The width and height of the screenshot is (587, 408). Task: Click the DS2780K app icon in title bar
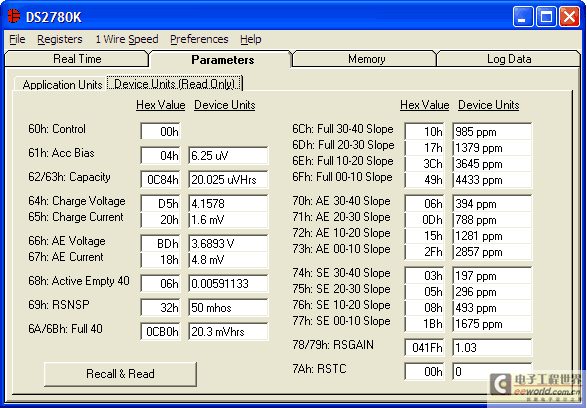click(14, 16)
